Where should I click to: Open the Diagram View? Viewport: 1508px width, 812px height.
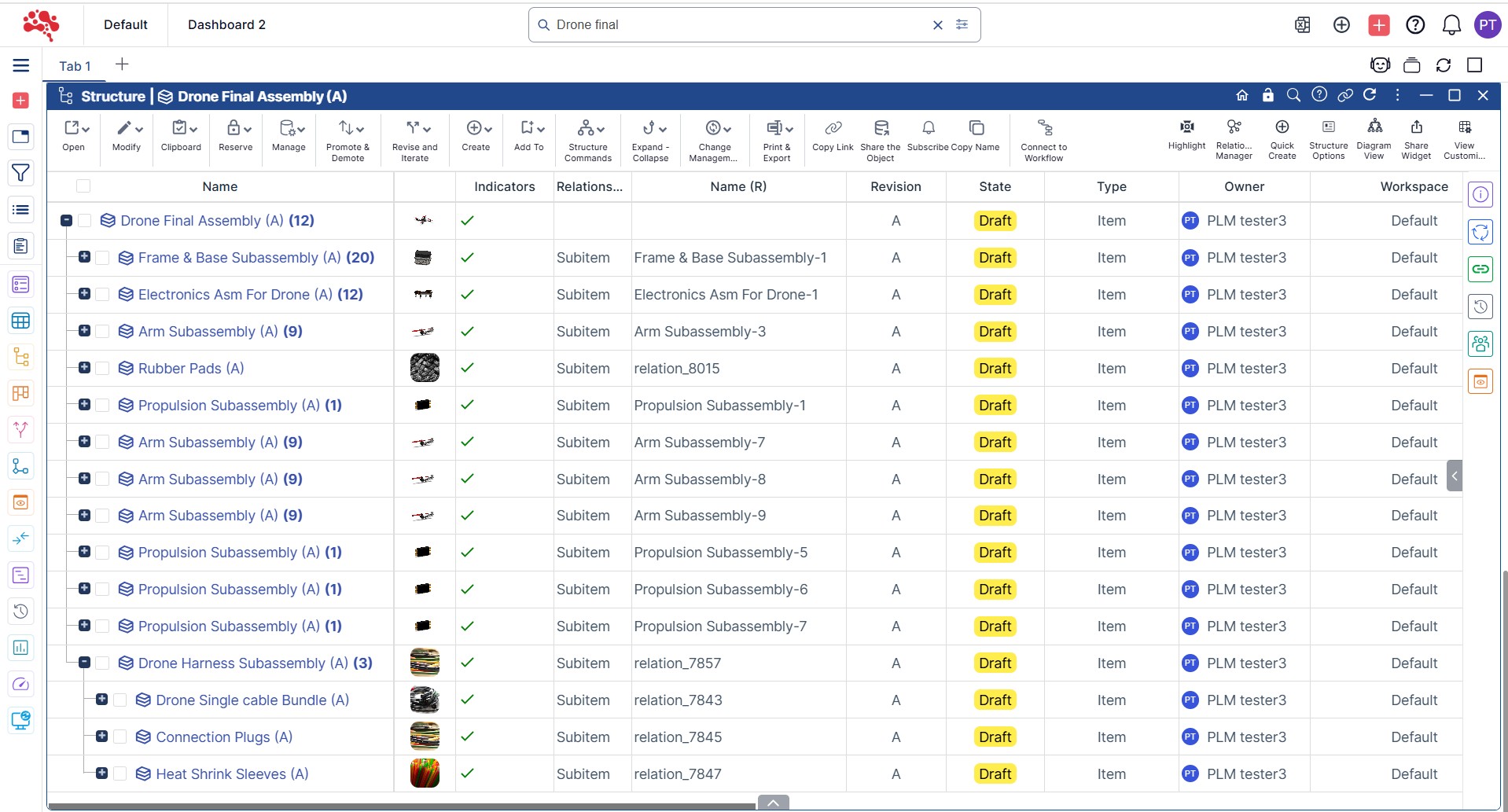point(1374,127)
